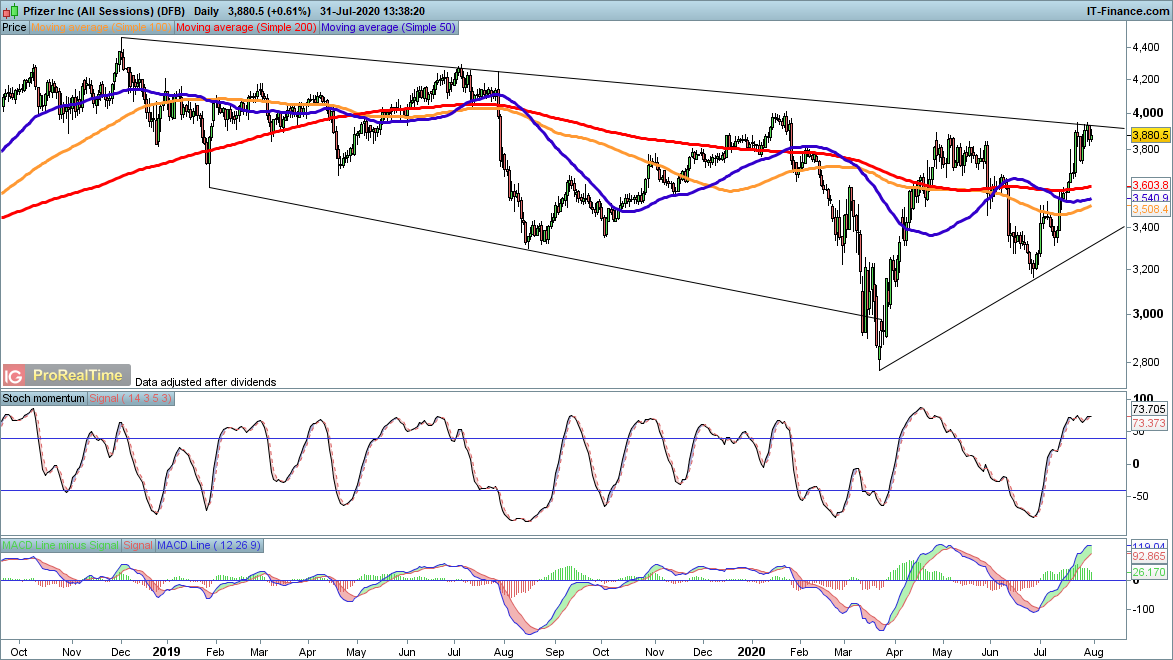Click the IG logo icon
The height and width of the screenshot is (660, 1173).
click(14, 376)
